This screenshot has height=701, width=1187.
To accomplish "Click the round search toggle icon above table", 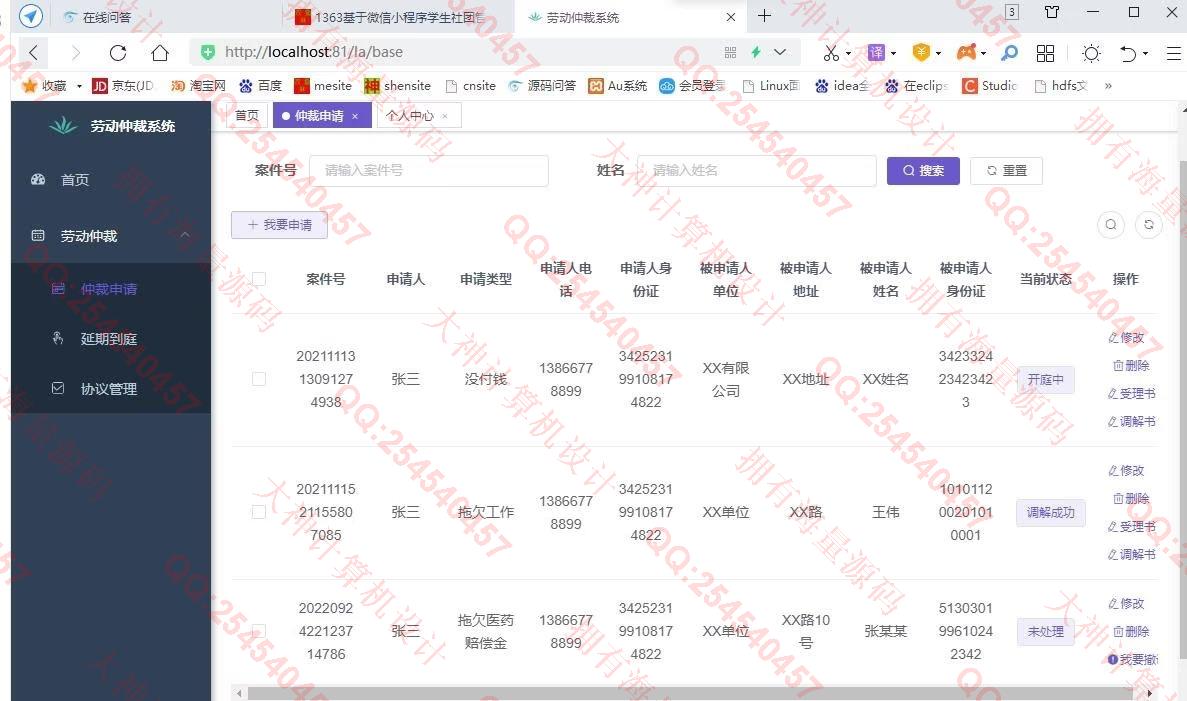I will [x=1111, y=225].
